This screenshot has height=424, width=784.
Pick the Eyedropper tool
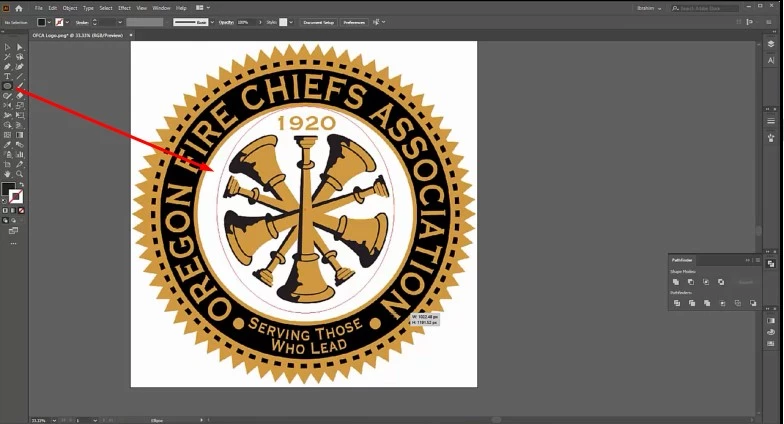click(x=7, y=144)
